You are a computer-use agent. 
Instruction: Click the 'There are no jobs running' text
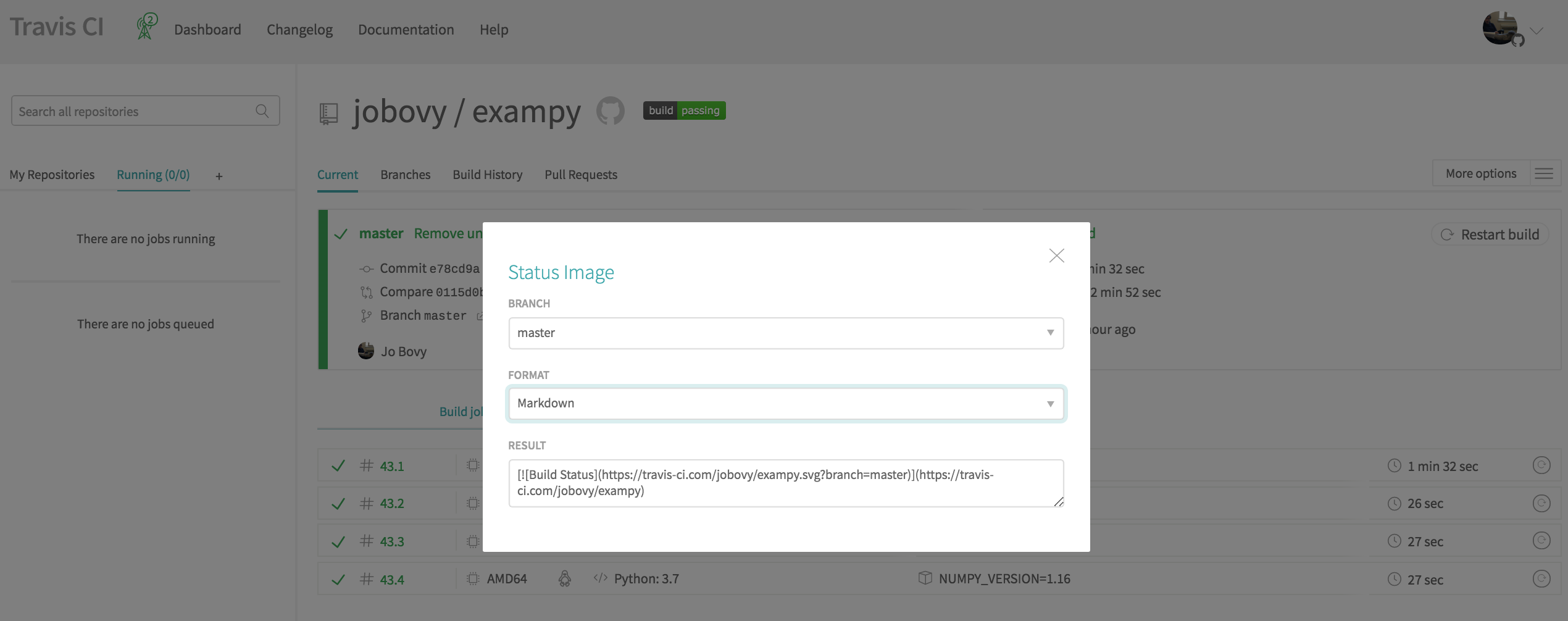click(146, 239)
